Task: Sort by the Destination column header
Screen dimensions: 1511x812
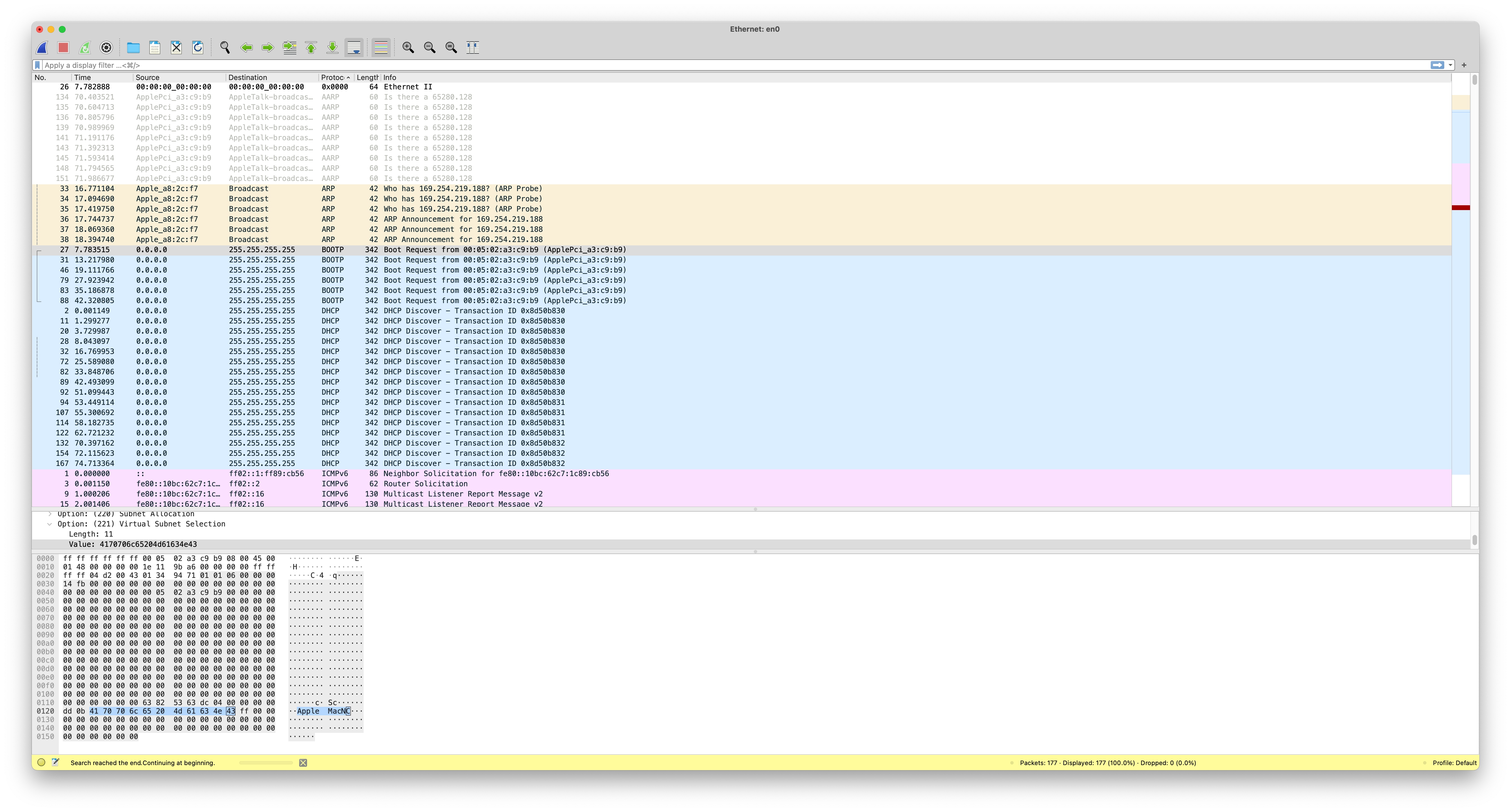Action: [x=272, y=77]
